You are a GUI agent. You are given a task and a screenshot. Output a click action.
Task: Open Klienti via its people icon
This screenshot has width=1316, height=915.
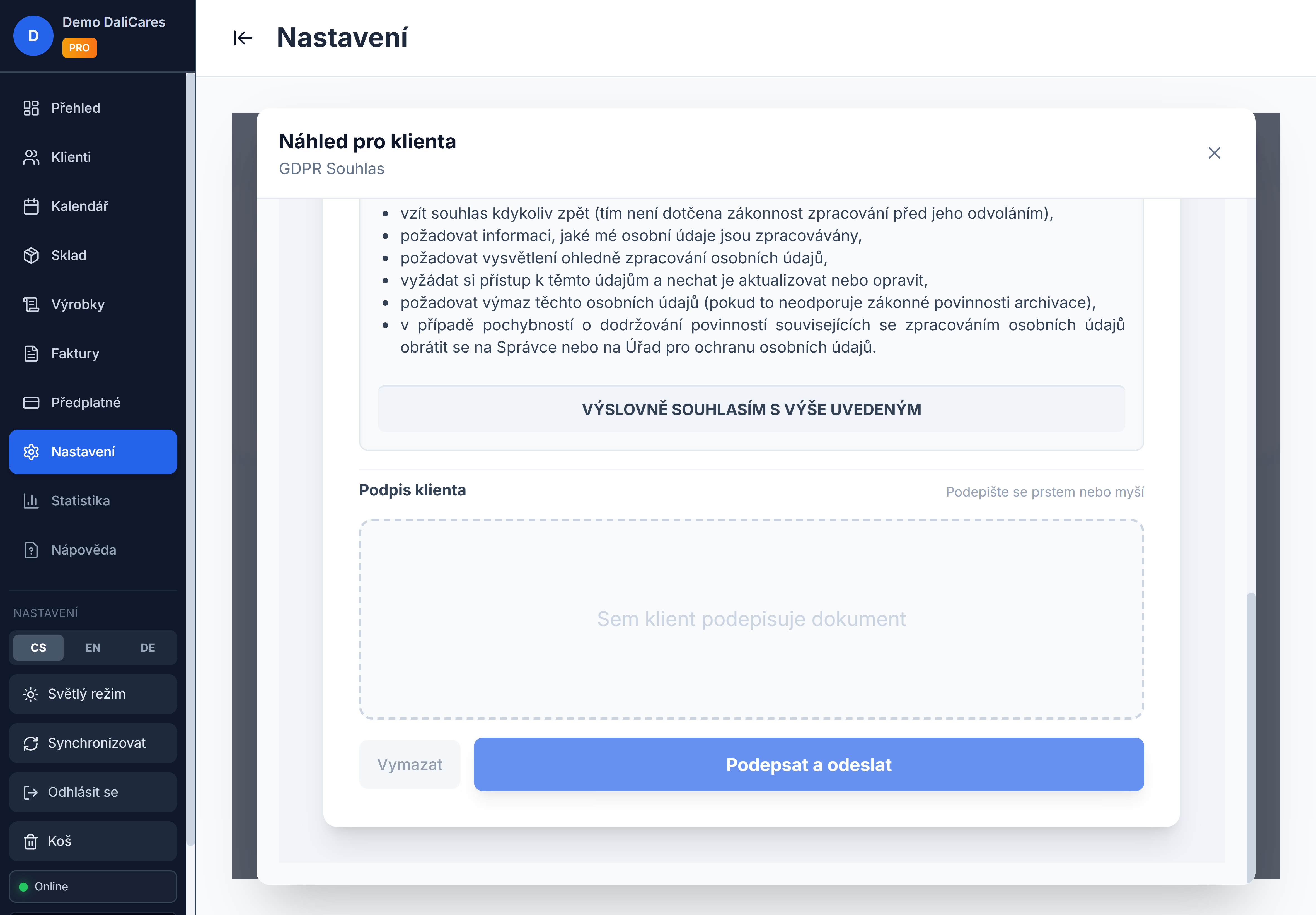pyautogui.click(x=31, y=158)
